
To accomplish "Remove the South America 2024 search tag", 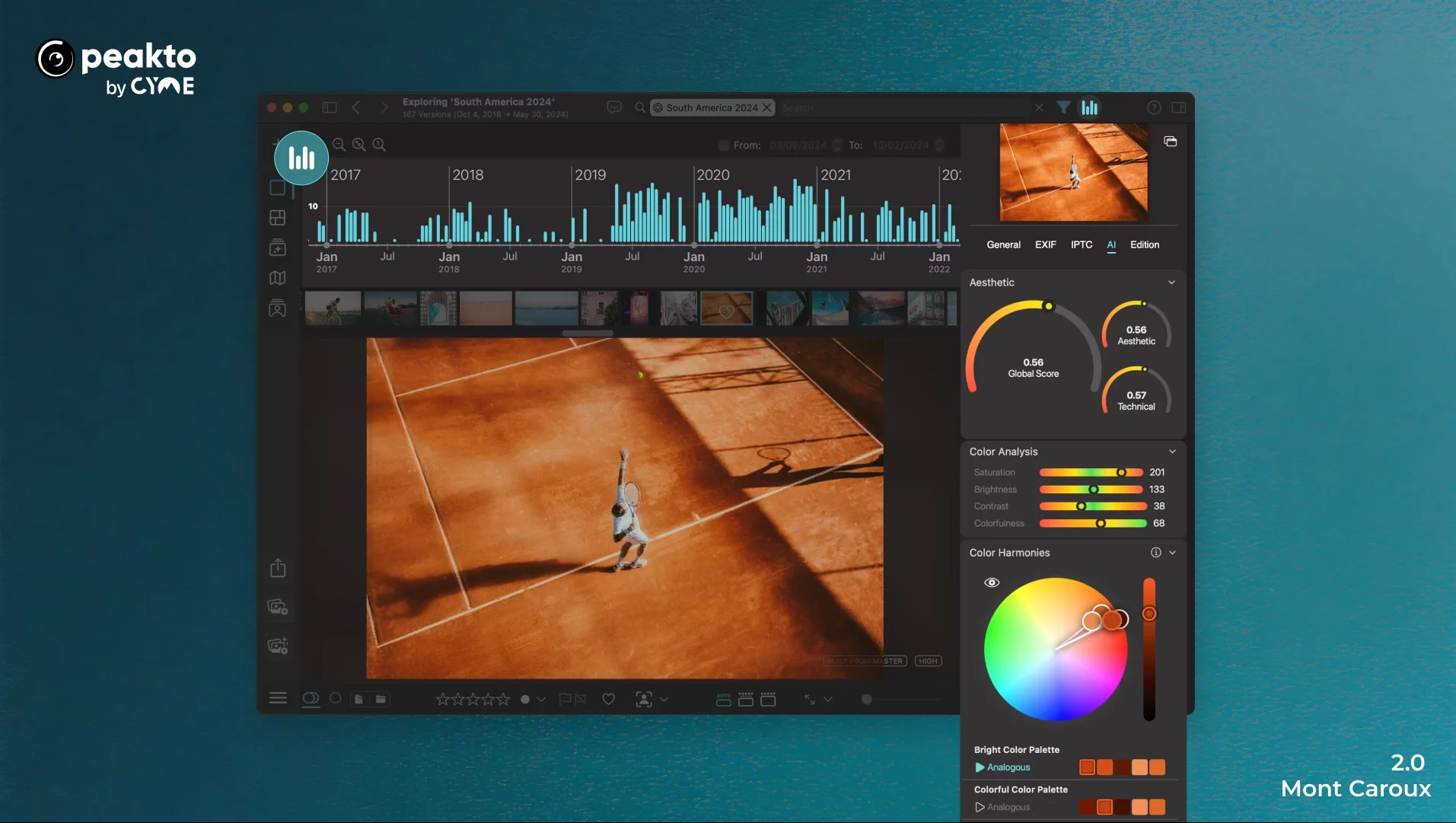I will coord(767,108).
